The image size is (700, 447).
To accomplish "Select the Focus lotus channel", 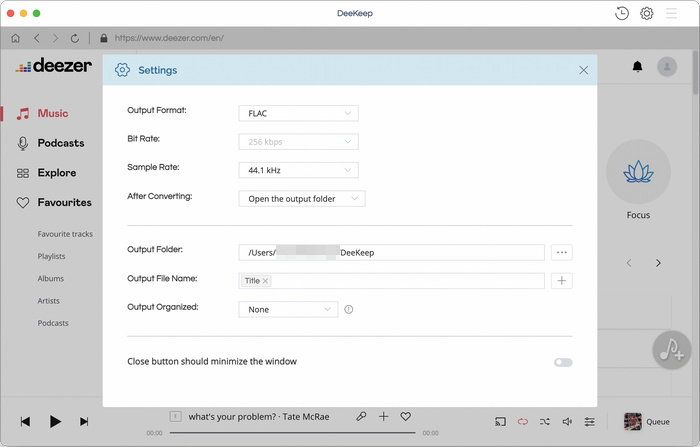I will point(638,172).
